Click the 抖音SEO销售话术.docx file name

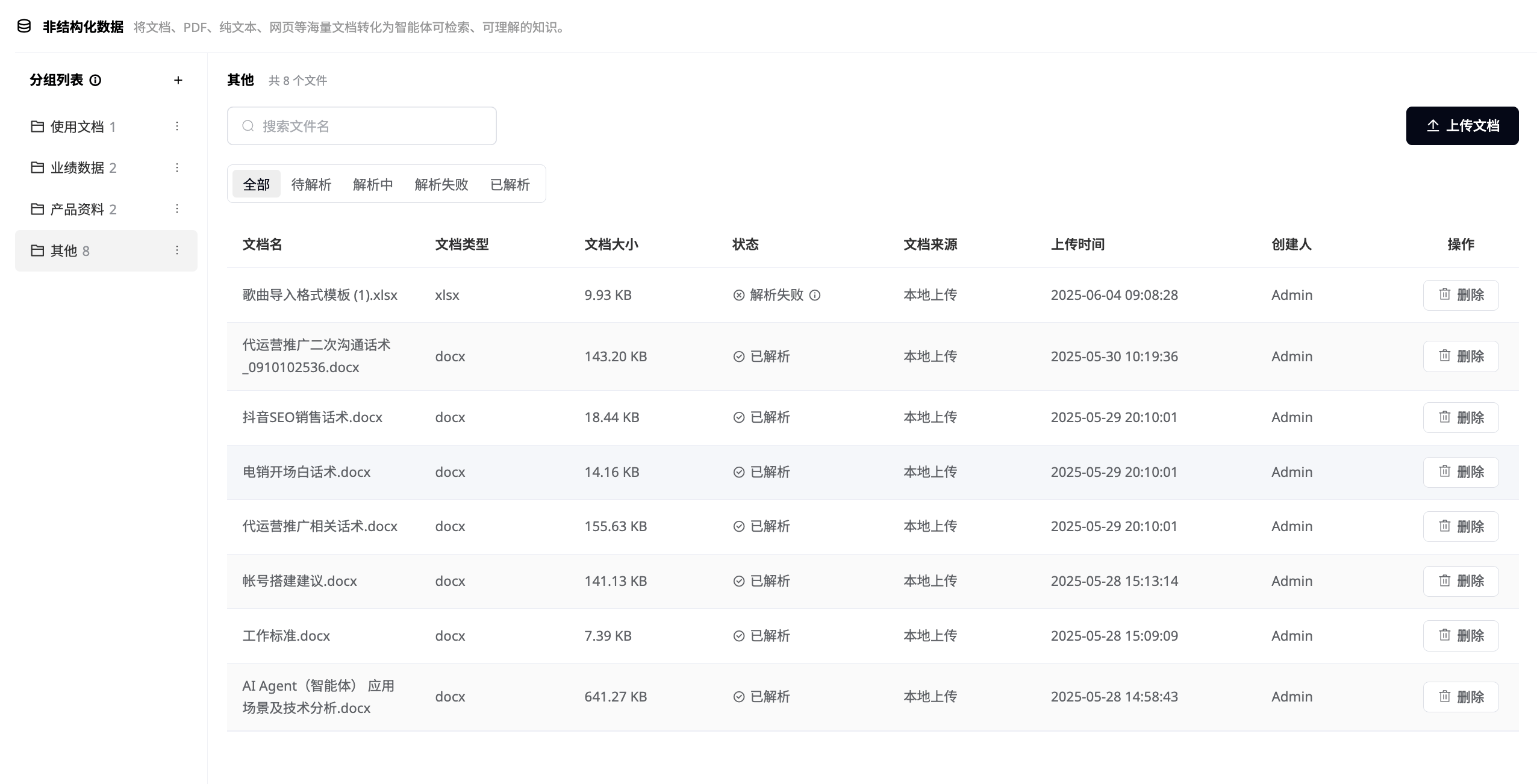(312, 417)
